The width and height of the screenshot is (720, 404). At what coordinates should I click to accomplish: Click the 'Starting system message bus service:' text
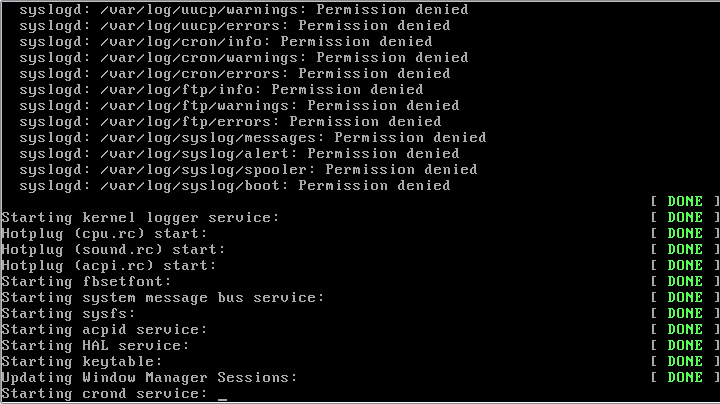[162, 297]
